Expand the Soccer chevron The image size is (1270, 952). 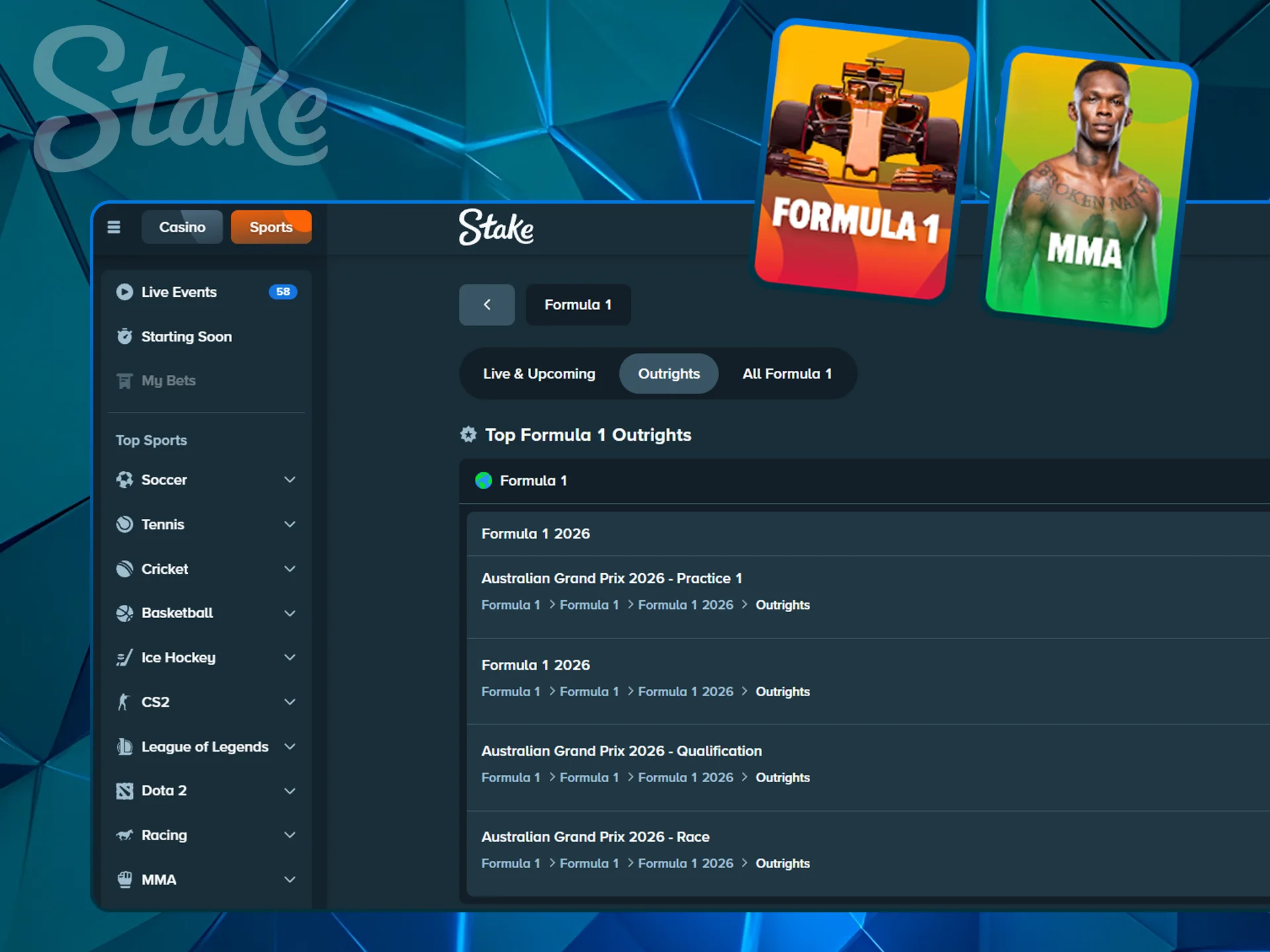click(x=290, y=480)
